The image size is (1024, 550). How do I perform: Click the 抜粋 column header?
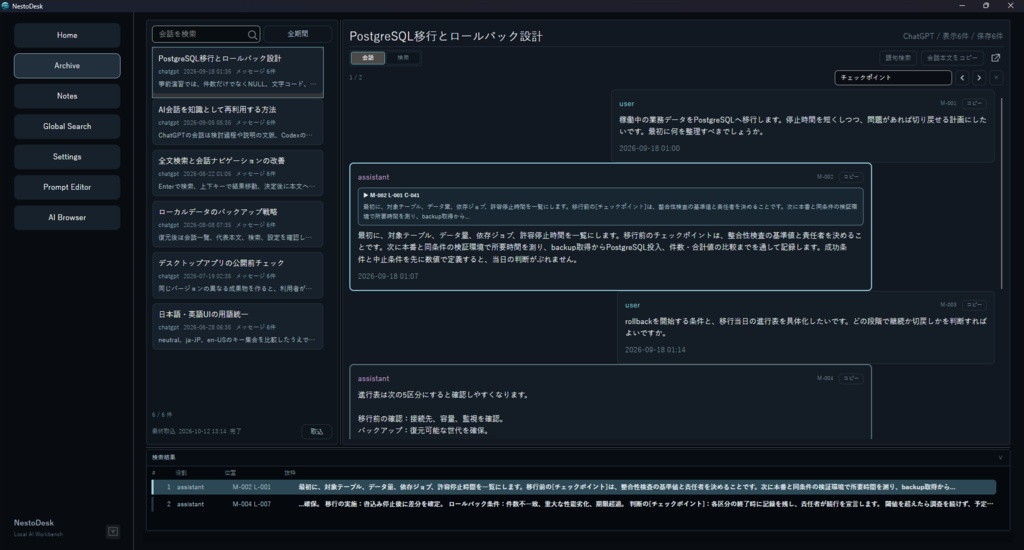tap(290, 473)
